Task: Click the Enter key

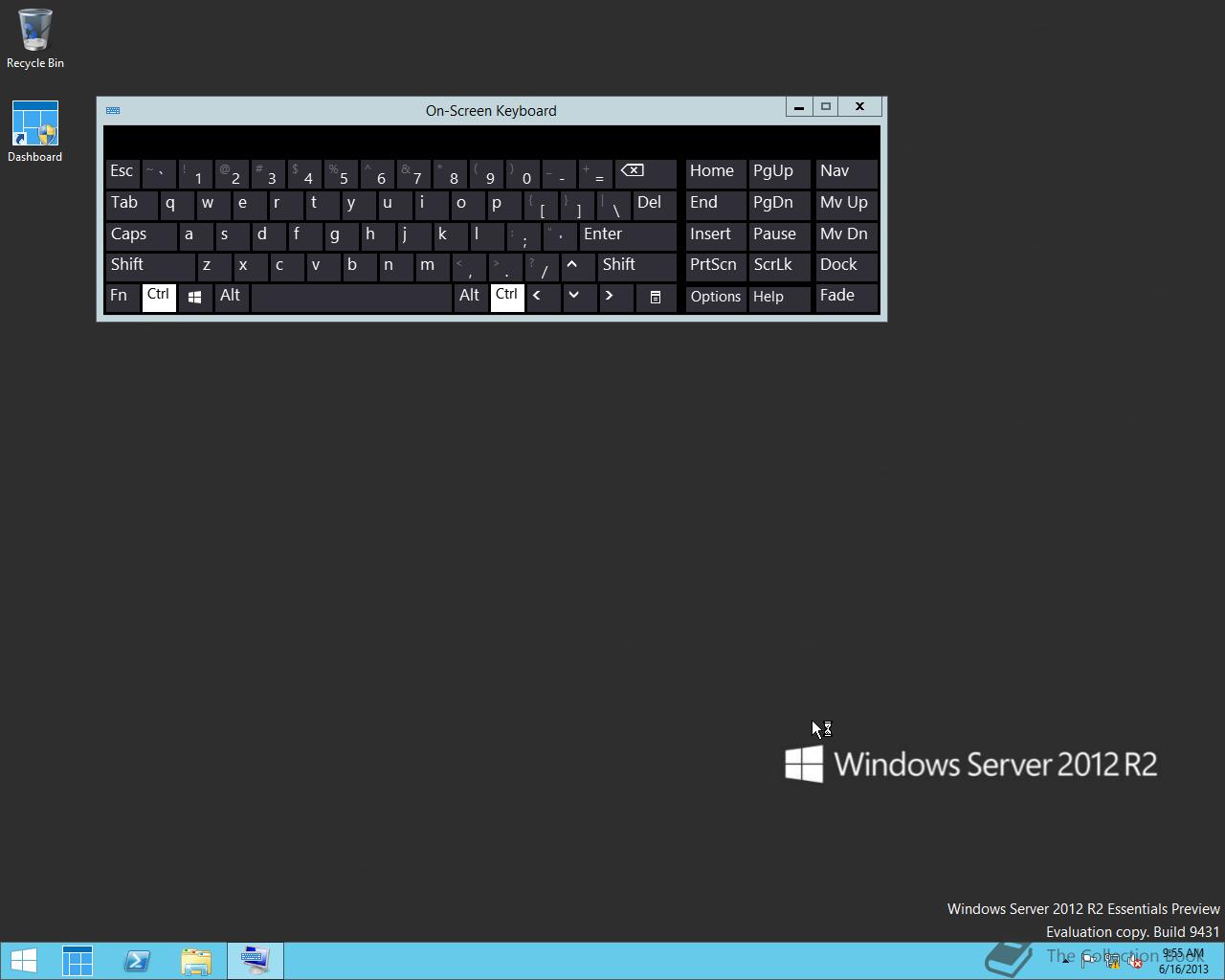Action: coord(627,235)
